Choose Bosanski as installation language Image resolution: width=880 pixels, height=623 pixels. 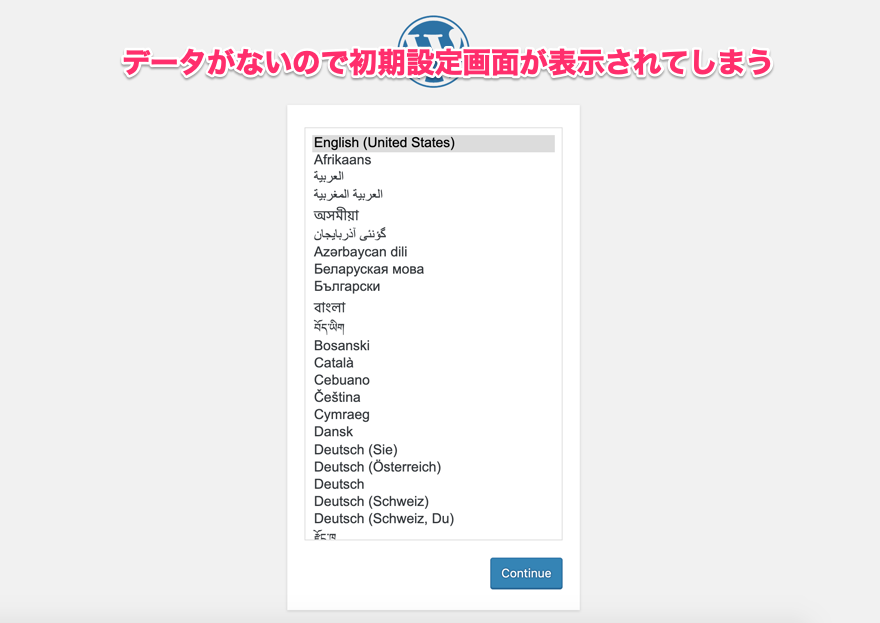[x=341, y=346]
